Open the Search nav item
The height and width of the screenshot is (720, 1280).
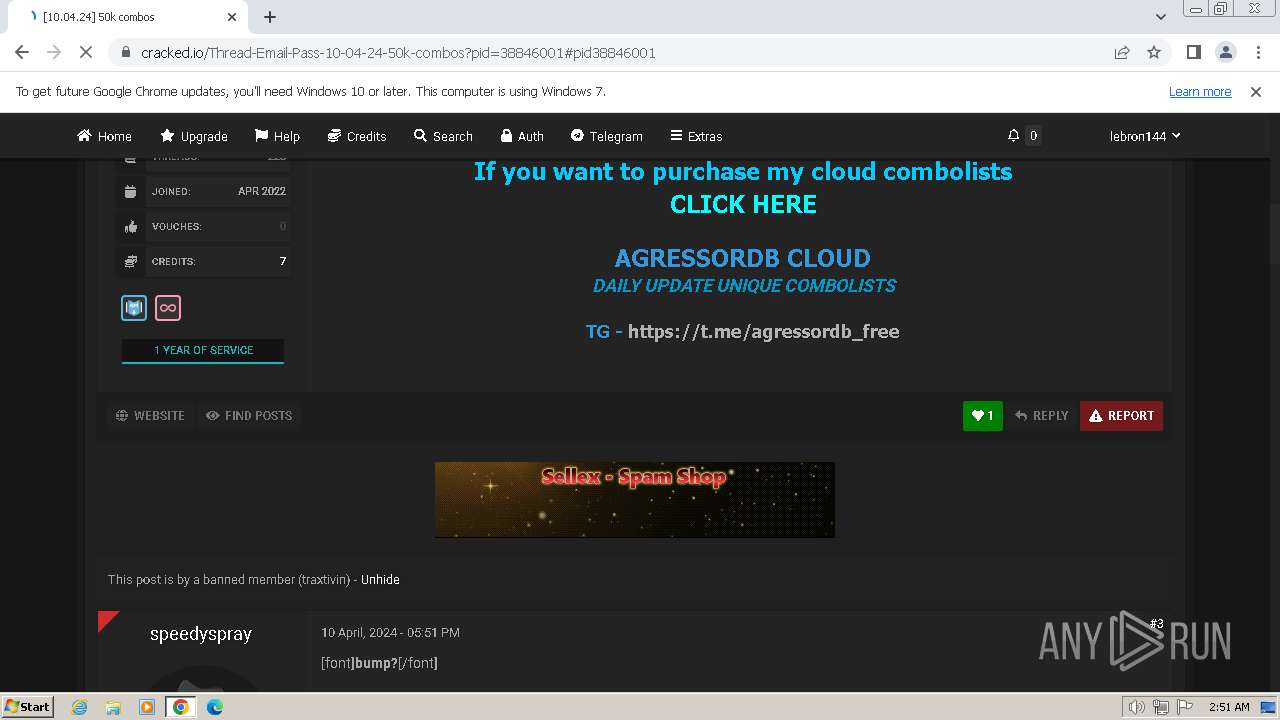pos(443,136)
